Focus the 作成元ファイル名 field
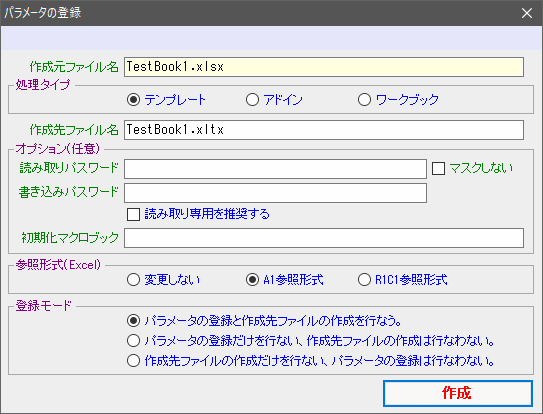This screenshot has height=414, width=543. coord(324,67)
